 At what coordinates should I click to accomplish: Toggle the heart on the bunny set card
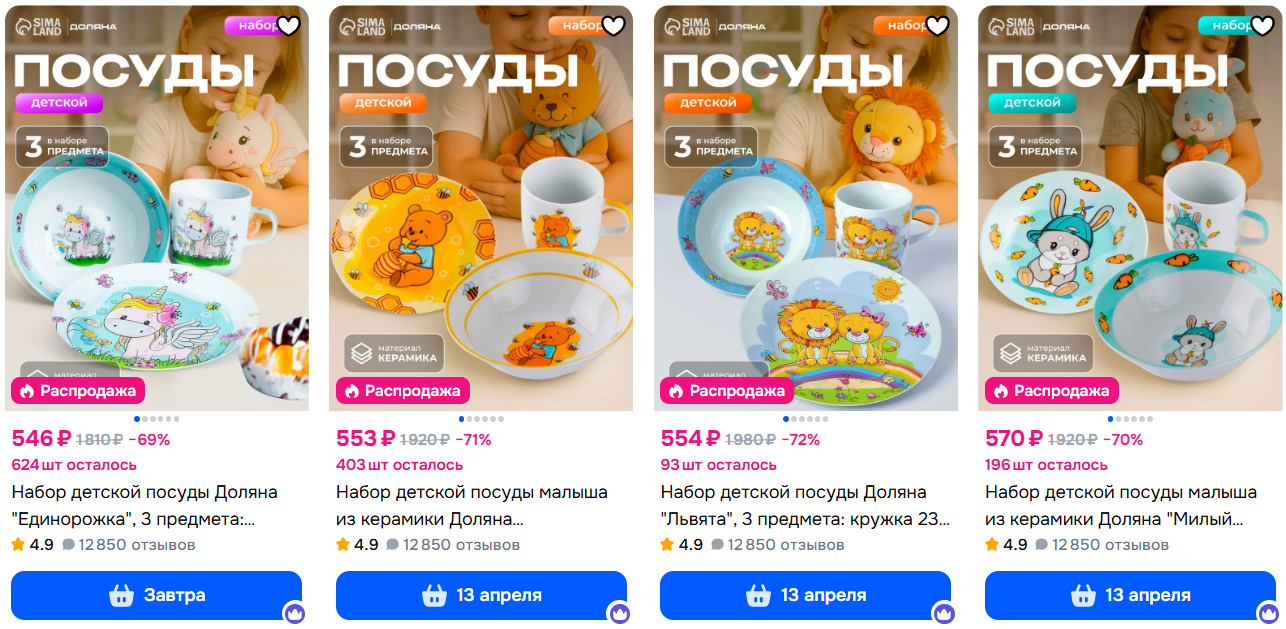point(1261,26)
